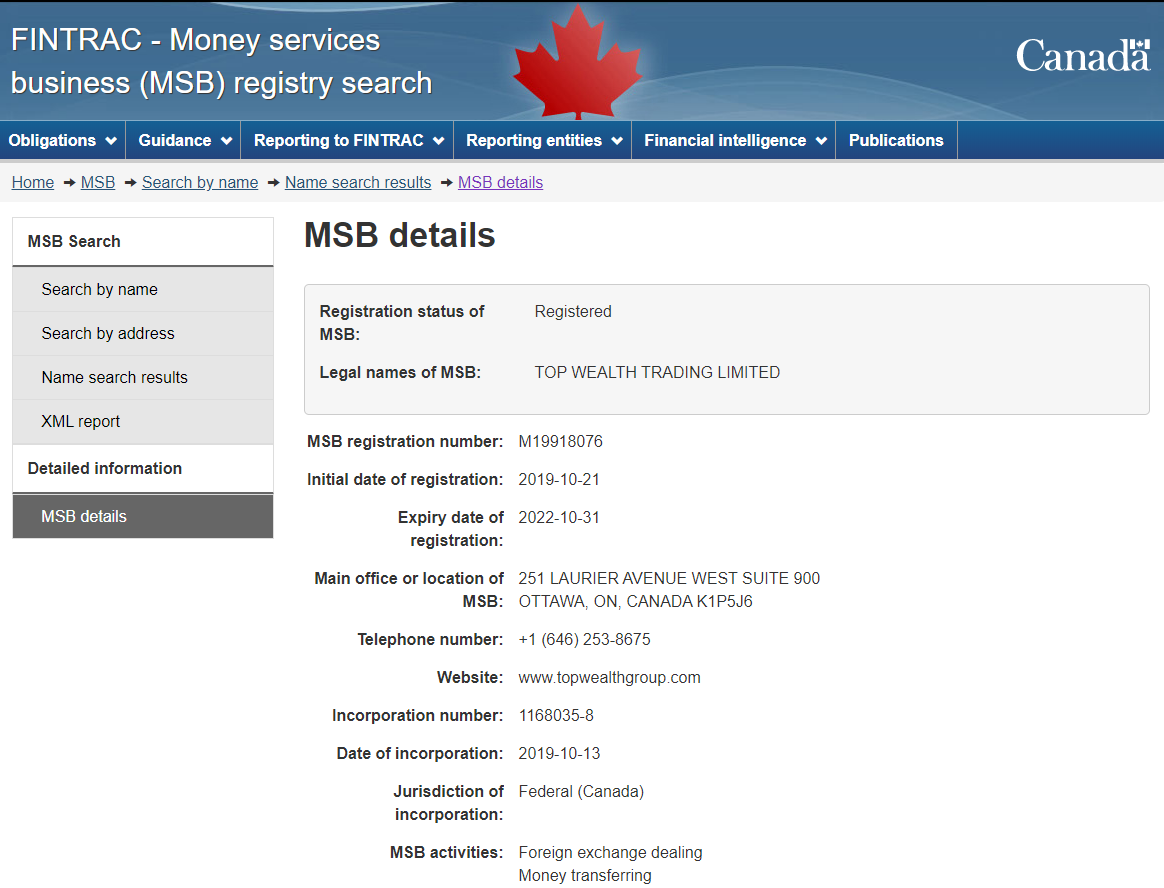Click the FINTRAC MSB registry search title
This screenshot has width=1164, height=888.
221,62
